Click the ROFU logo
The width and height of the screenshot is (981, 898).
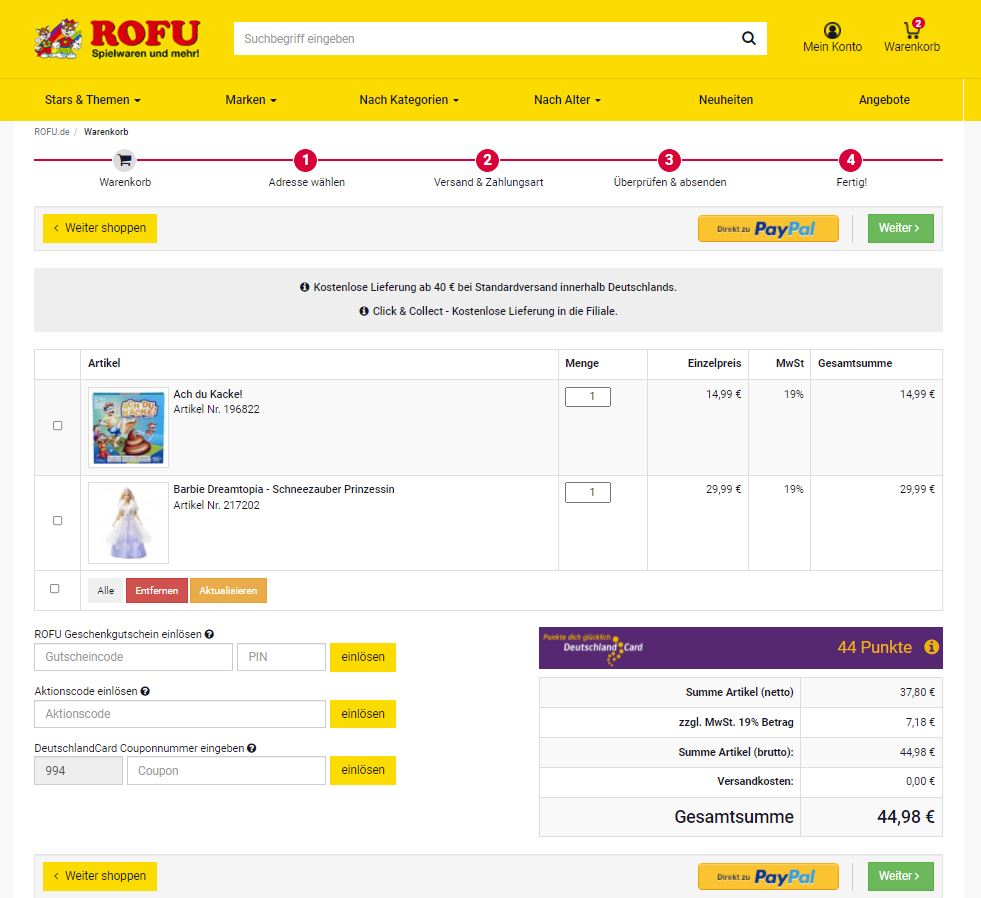coord(117,39)
